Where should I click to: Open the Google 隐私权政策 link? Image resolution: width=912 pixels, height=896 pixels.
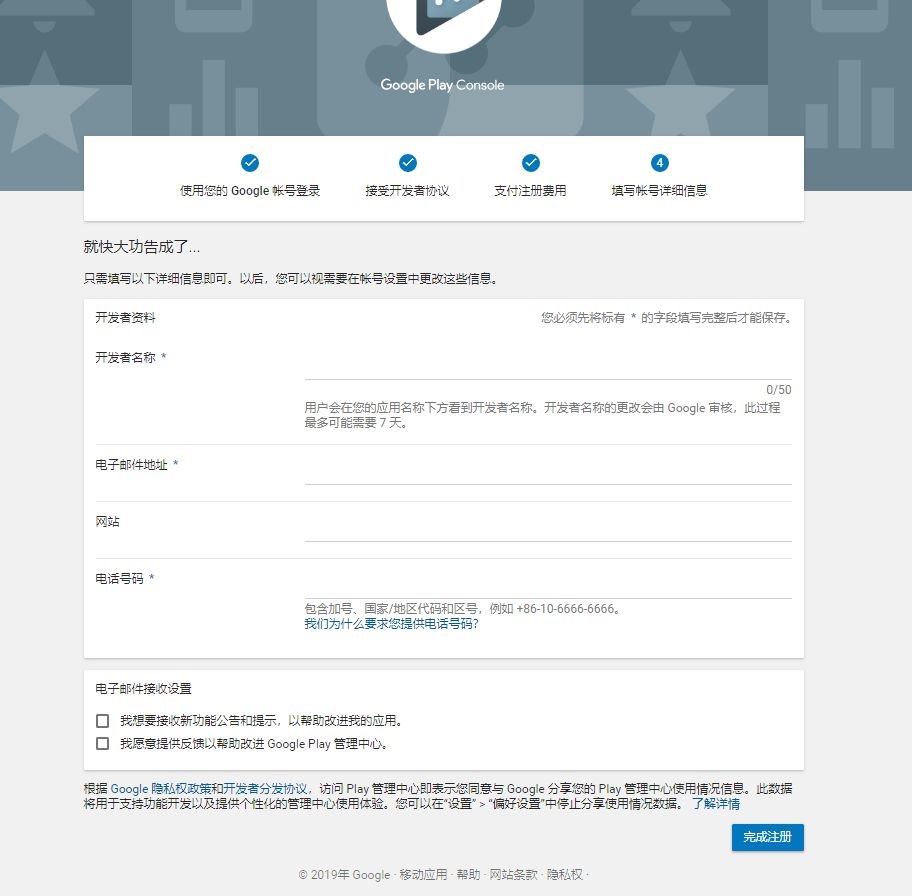point(161,788)
